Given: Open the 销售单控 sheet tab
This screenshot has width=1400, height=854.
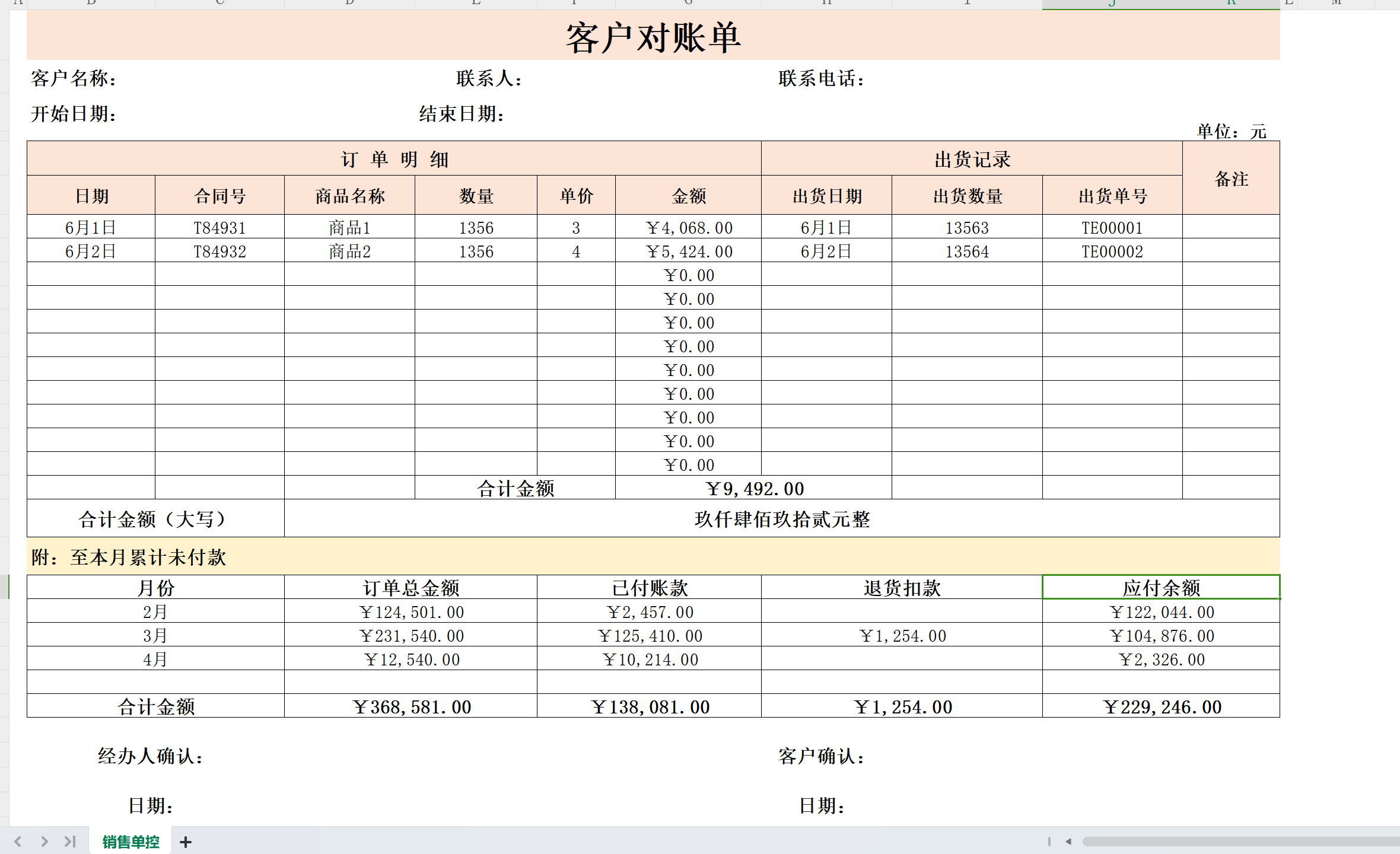Looking at the screenshot, I should point(131,842).
